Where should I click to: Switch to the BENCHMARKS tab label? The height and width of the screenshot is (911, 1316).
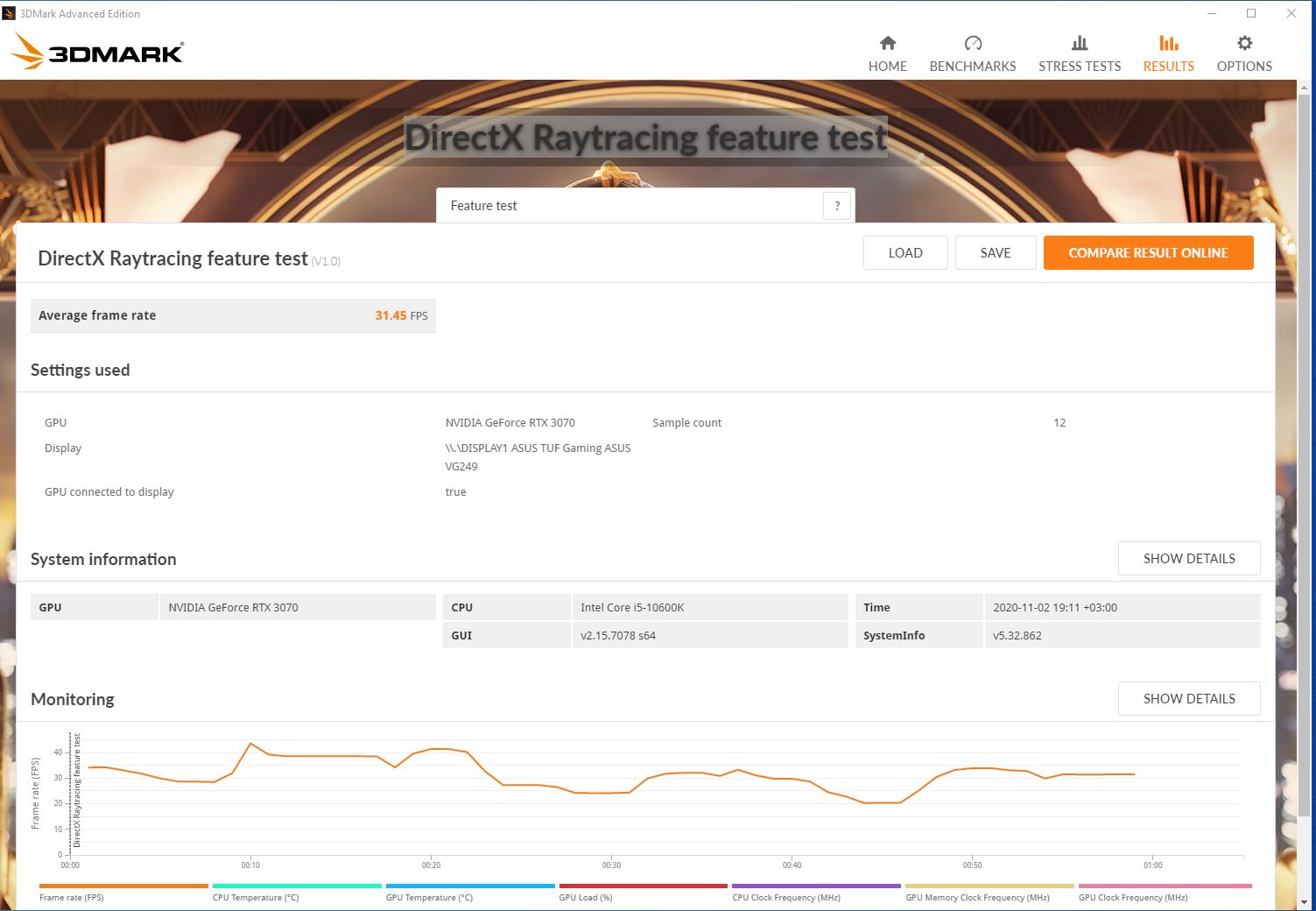point(972,67)
